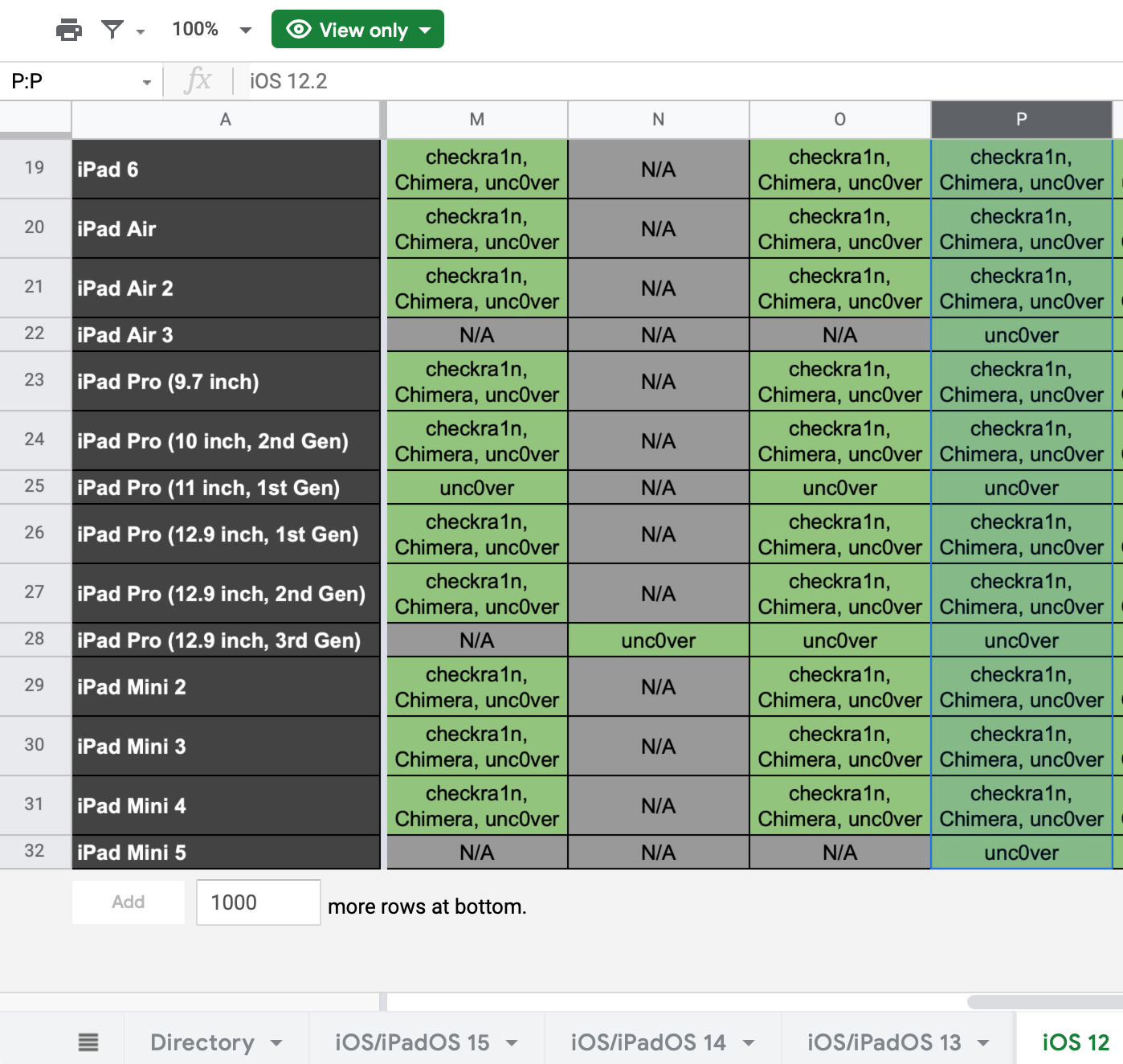Click the View only button
The width and height of the screenshot is (1123, 1064).
tap(357, 30)
